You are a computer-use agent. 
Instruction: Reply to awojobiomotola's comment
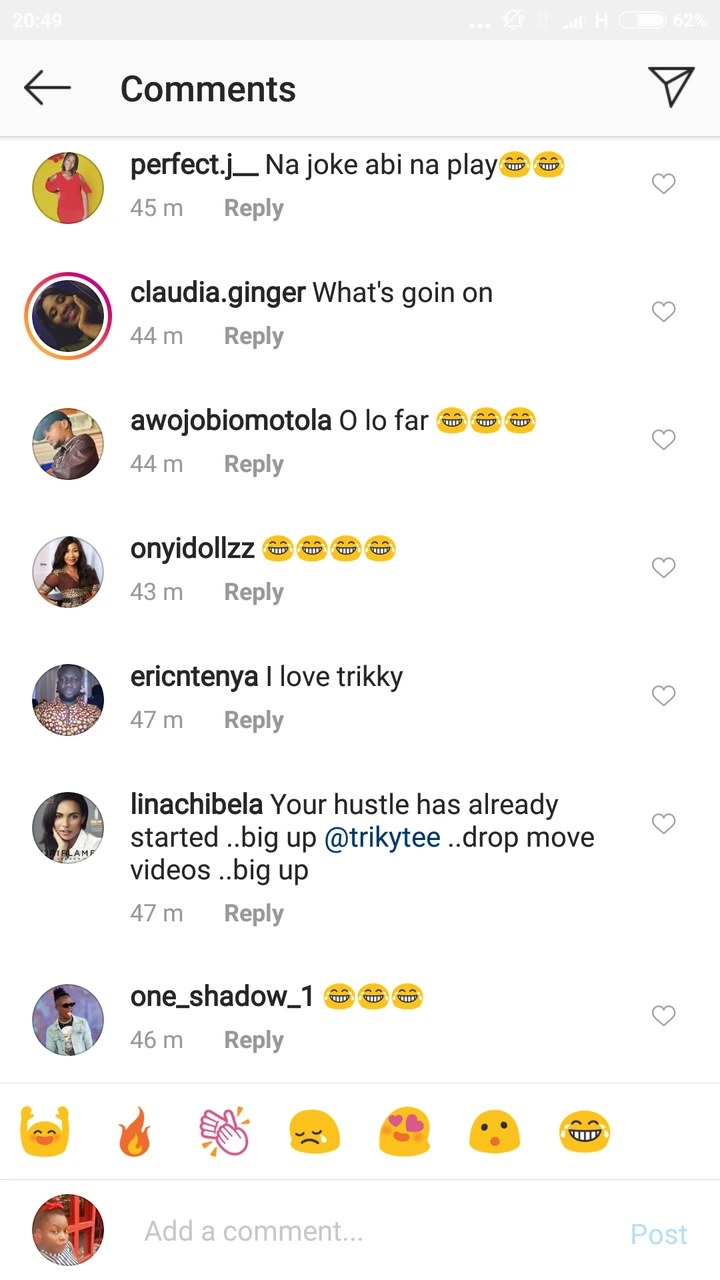pos(253,464)
